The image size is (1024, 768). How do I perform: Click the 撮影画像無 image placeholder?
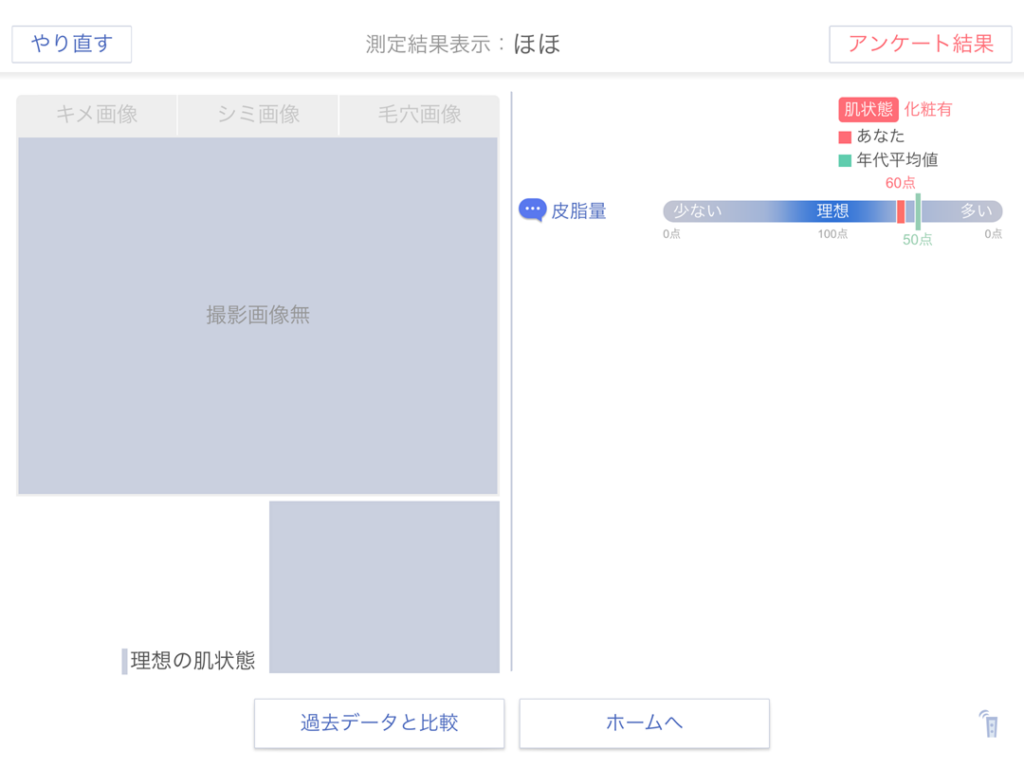[x=258, y=315]
